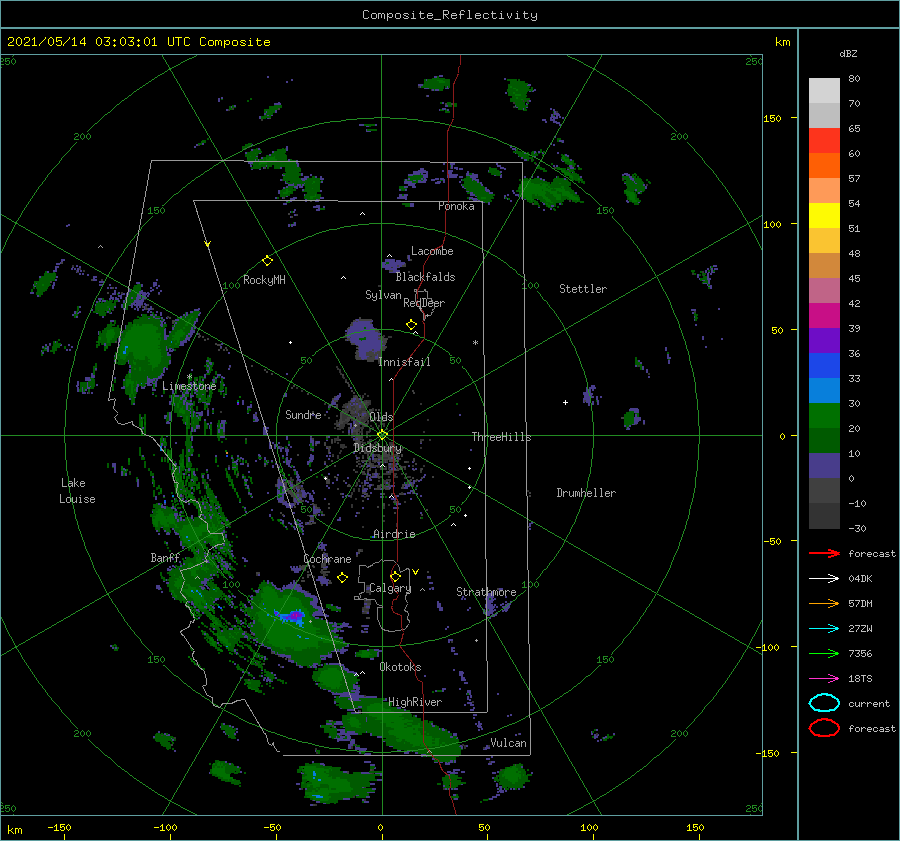900x841 pixels.
Task: Click the Lacombe label
Action: pos(432,251)
